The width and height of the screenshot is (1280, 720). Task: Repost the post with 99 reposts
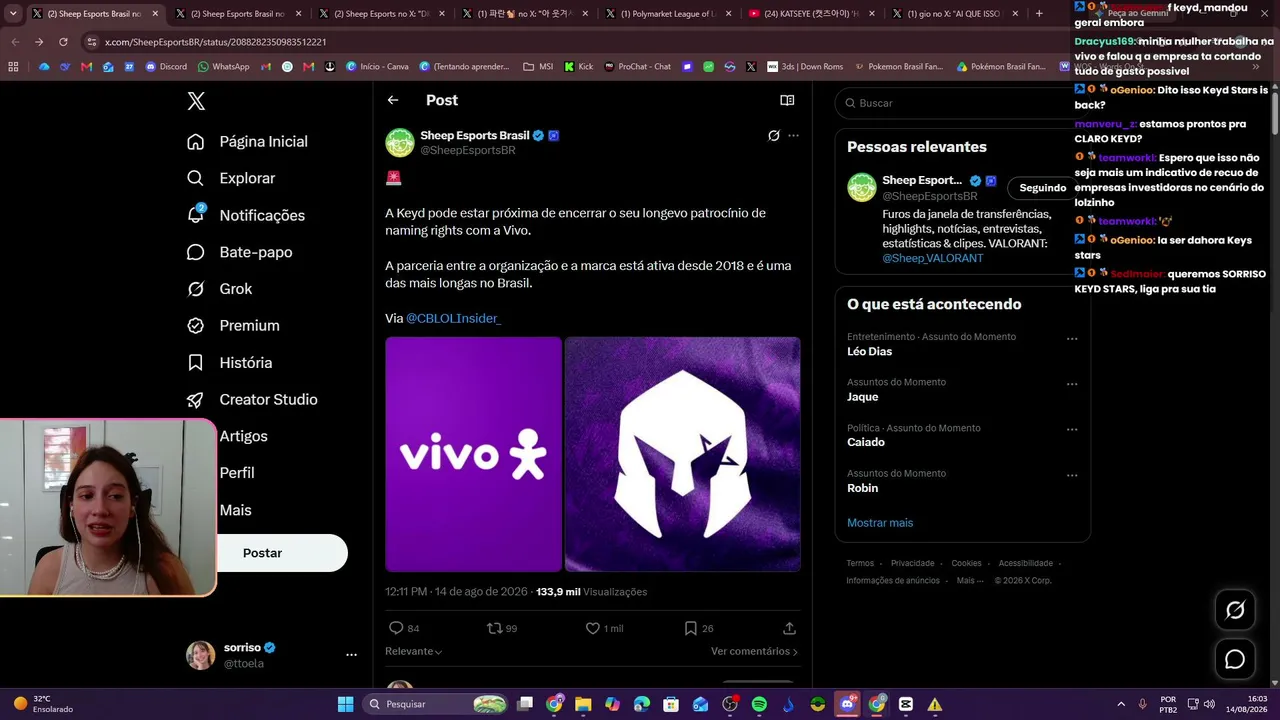(x=494, y=628)
